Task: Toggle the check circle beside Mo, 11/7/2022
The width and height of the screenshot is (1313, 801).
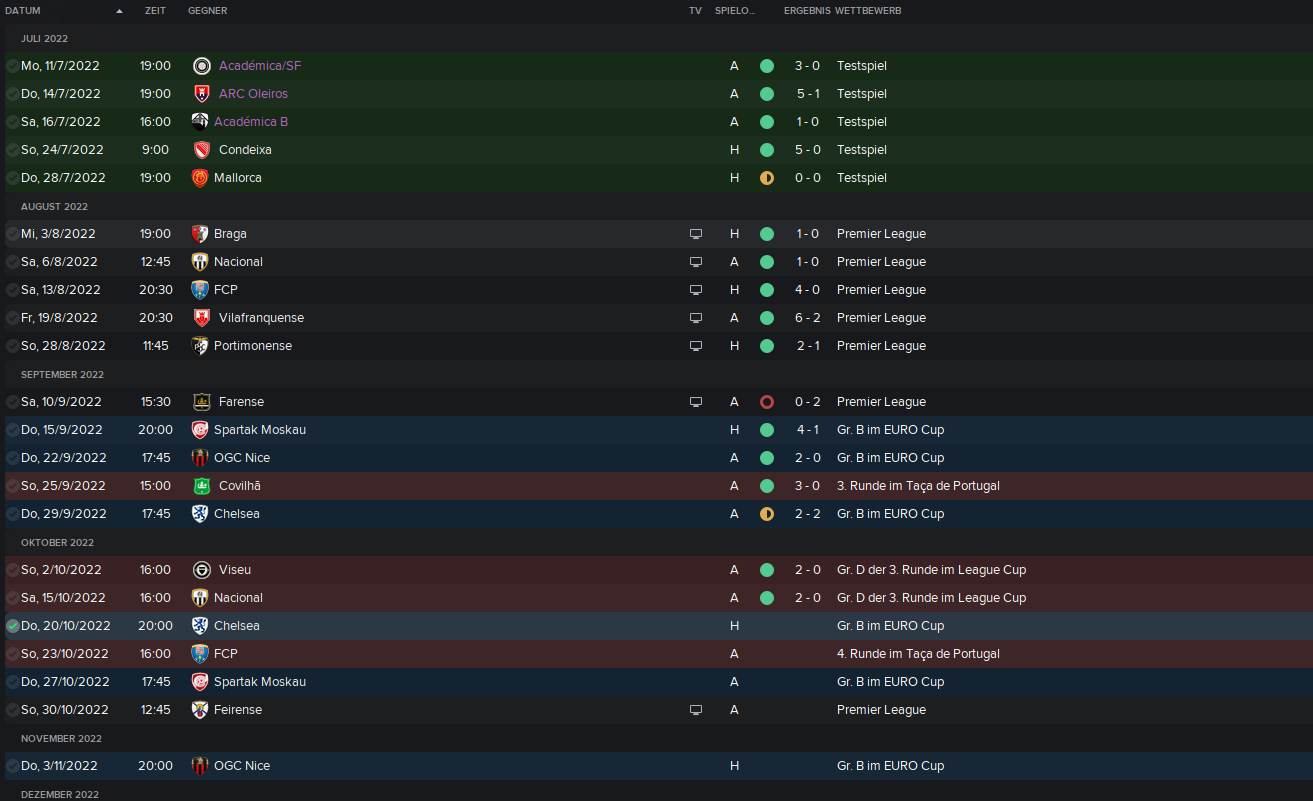Action: [12, 66]
